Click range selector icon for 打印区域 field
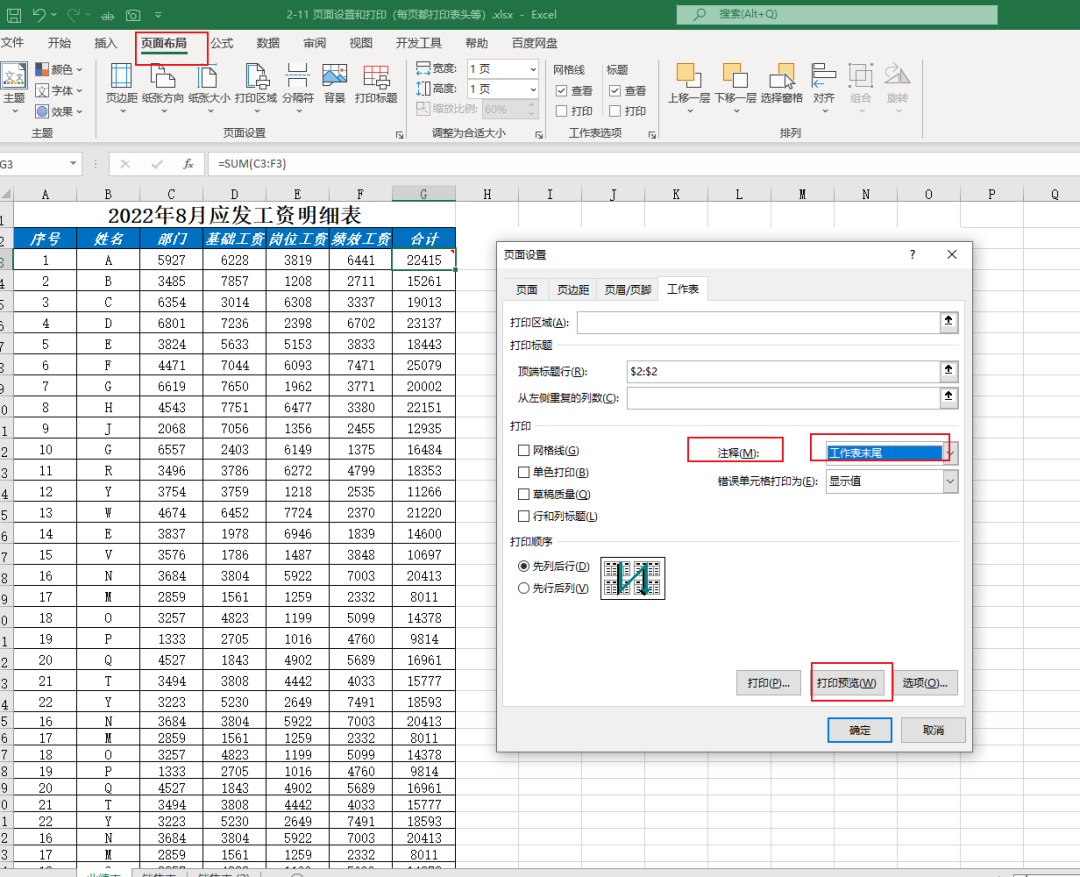Screen dimensions: 1080x877 coord(949,322)
